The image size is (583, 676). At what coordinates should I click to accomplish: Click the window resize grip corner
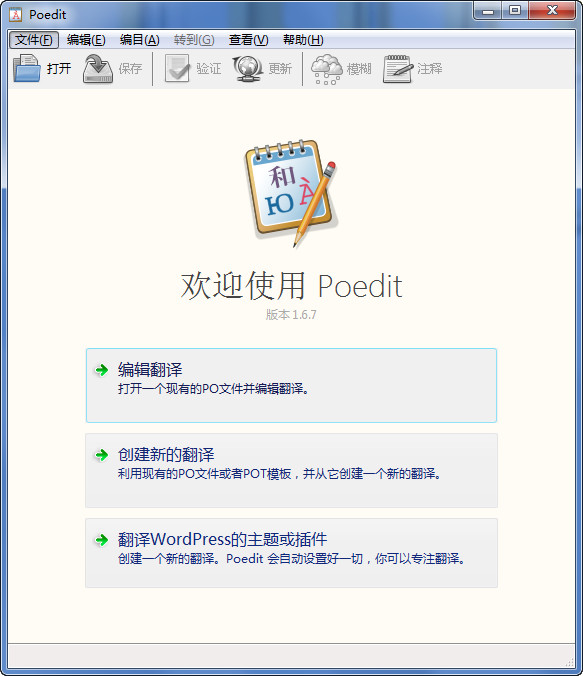(x=570, y=662)
